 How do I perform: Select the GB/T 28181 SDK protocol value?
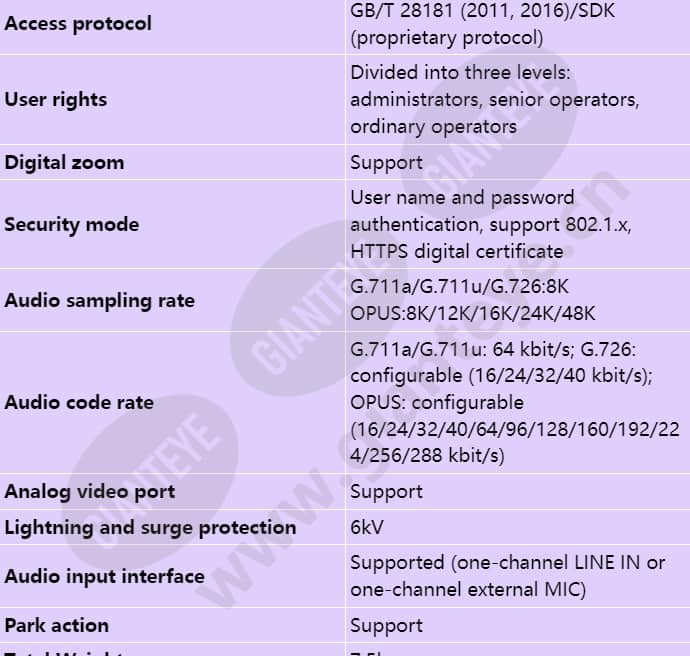(482, 24)
